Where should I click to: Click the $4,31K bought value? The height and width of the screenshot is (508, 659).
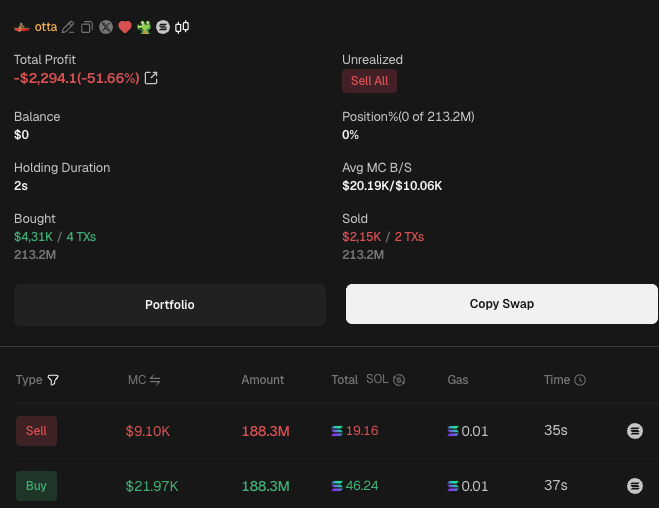coord(33,237)
